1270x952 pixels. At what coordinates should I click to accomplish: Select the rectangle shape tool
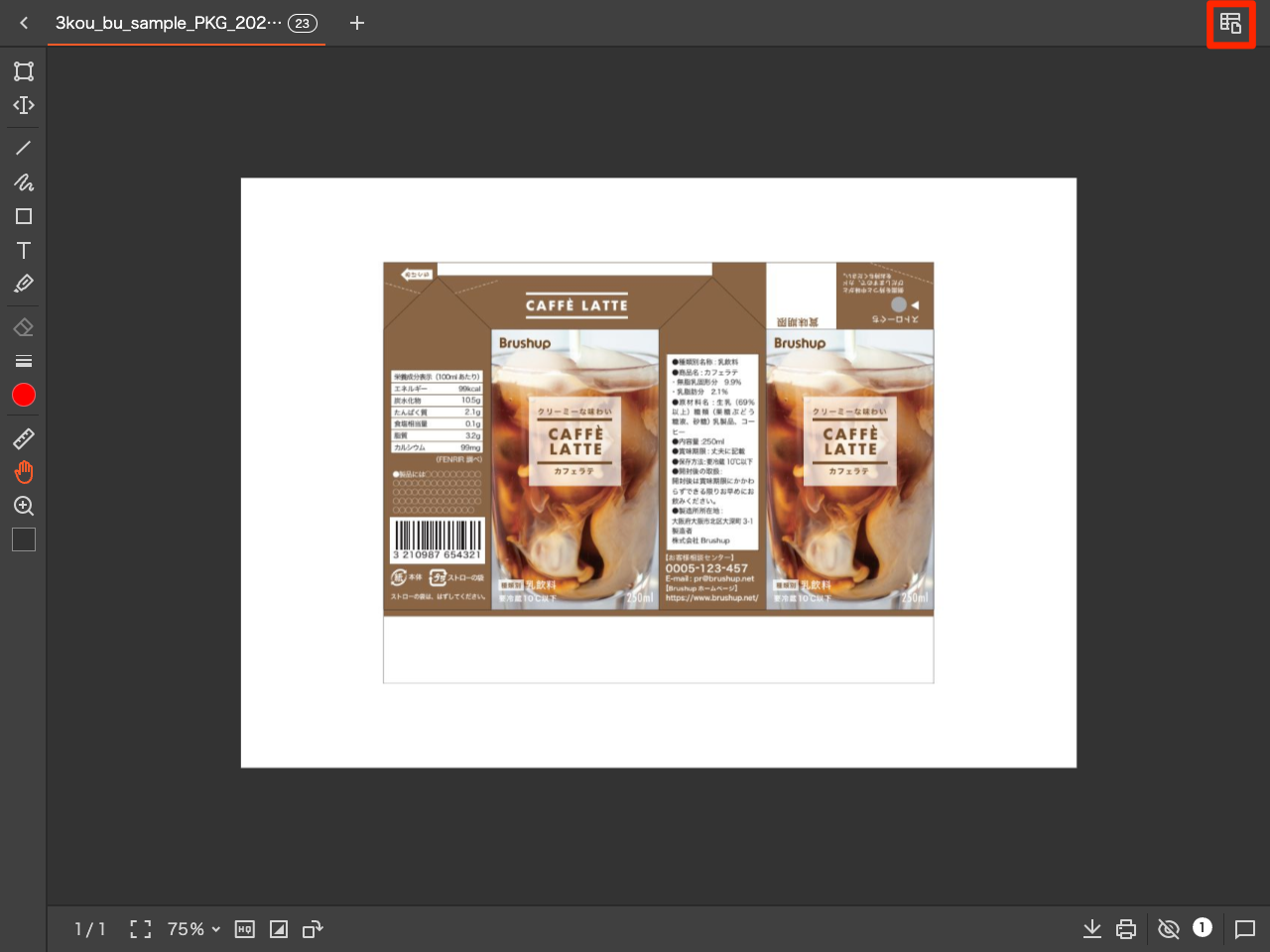click(24, 216)
